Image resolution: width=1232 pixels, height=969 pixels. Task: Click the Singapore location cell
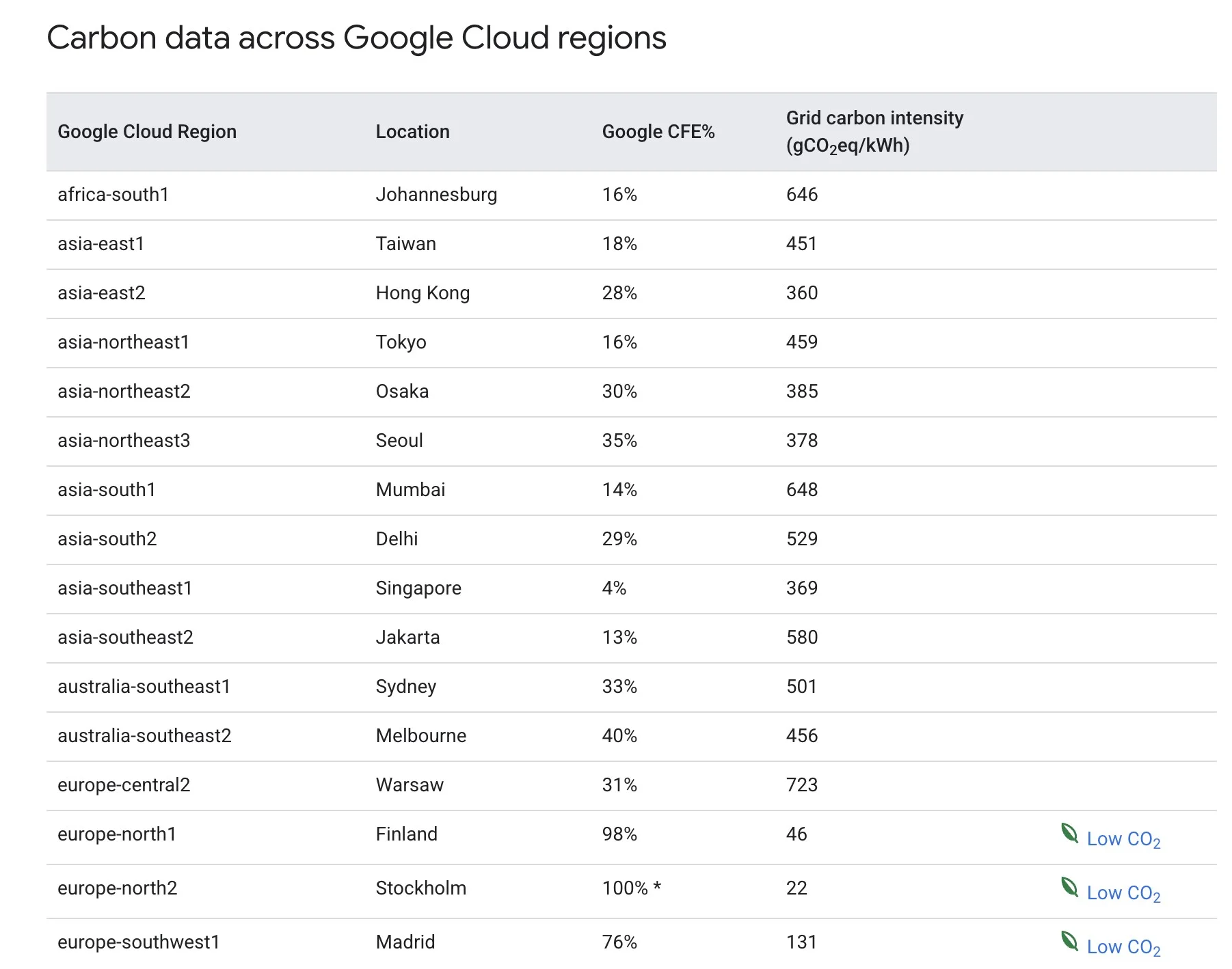pos(418,588)
